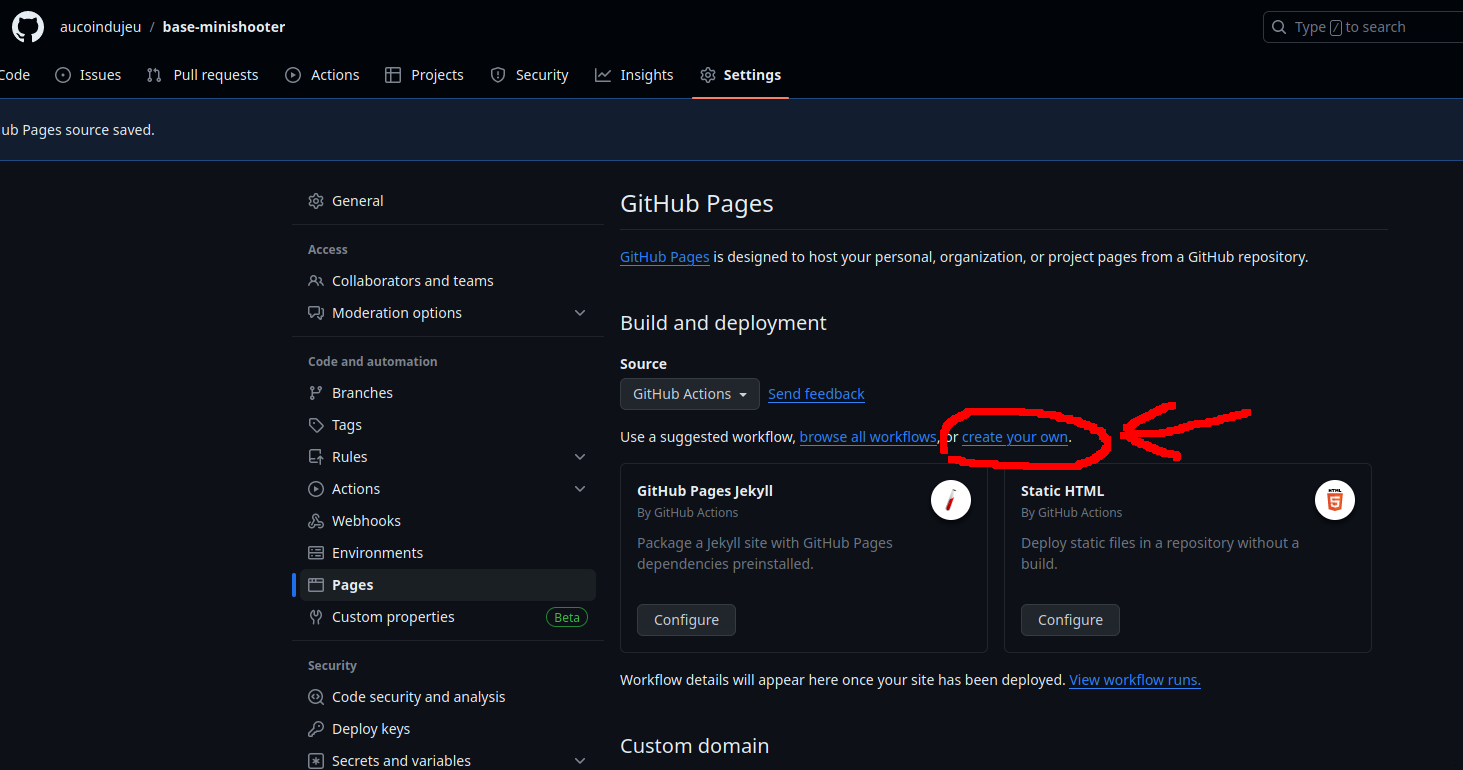Click the create your own link
This screenshot has width=1463, height=770.
point(1015,437)
